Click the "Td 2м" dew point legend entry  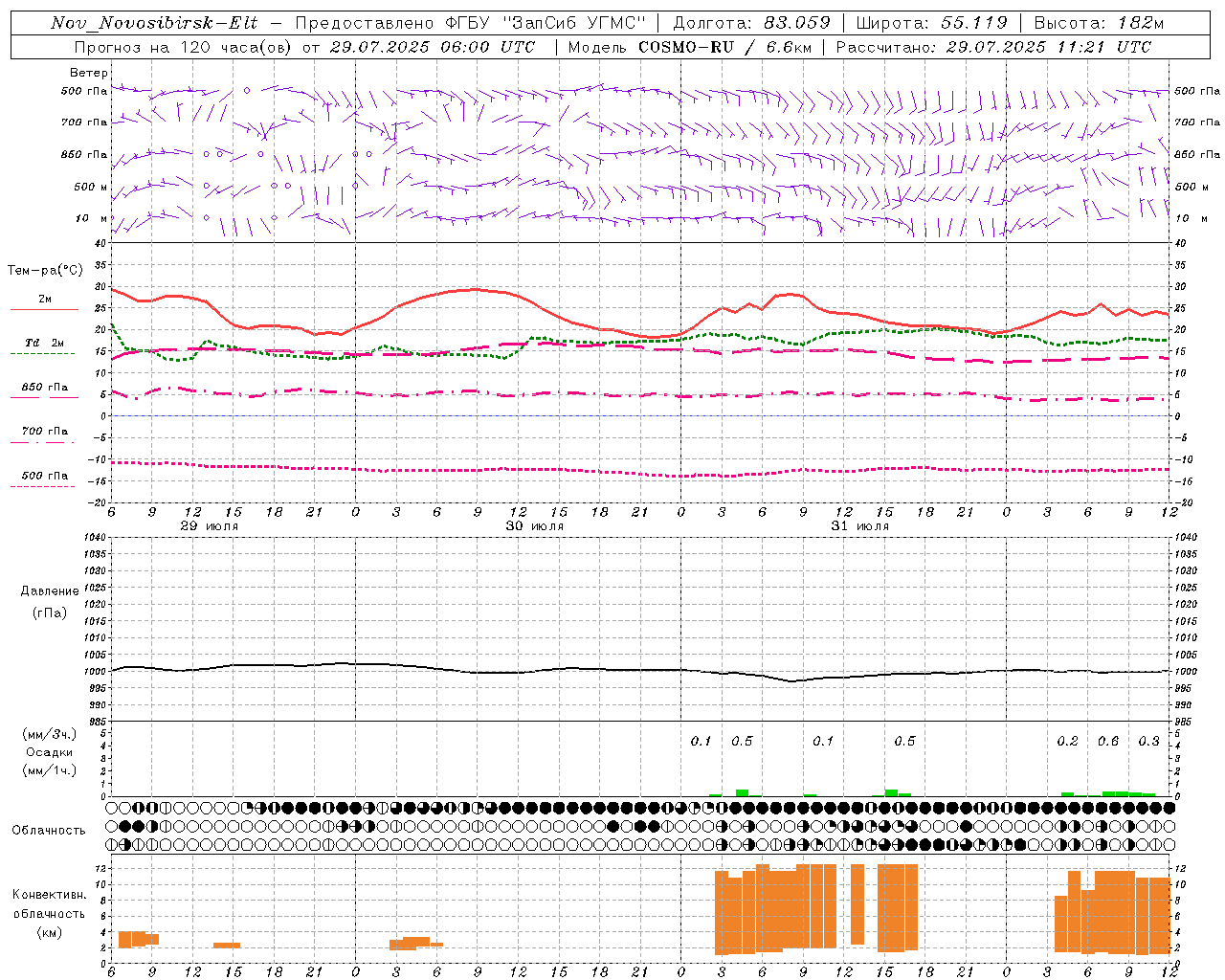(x=45, y=343)
